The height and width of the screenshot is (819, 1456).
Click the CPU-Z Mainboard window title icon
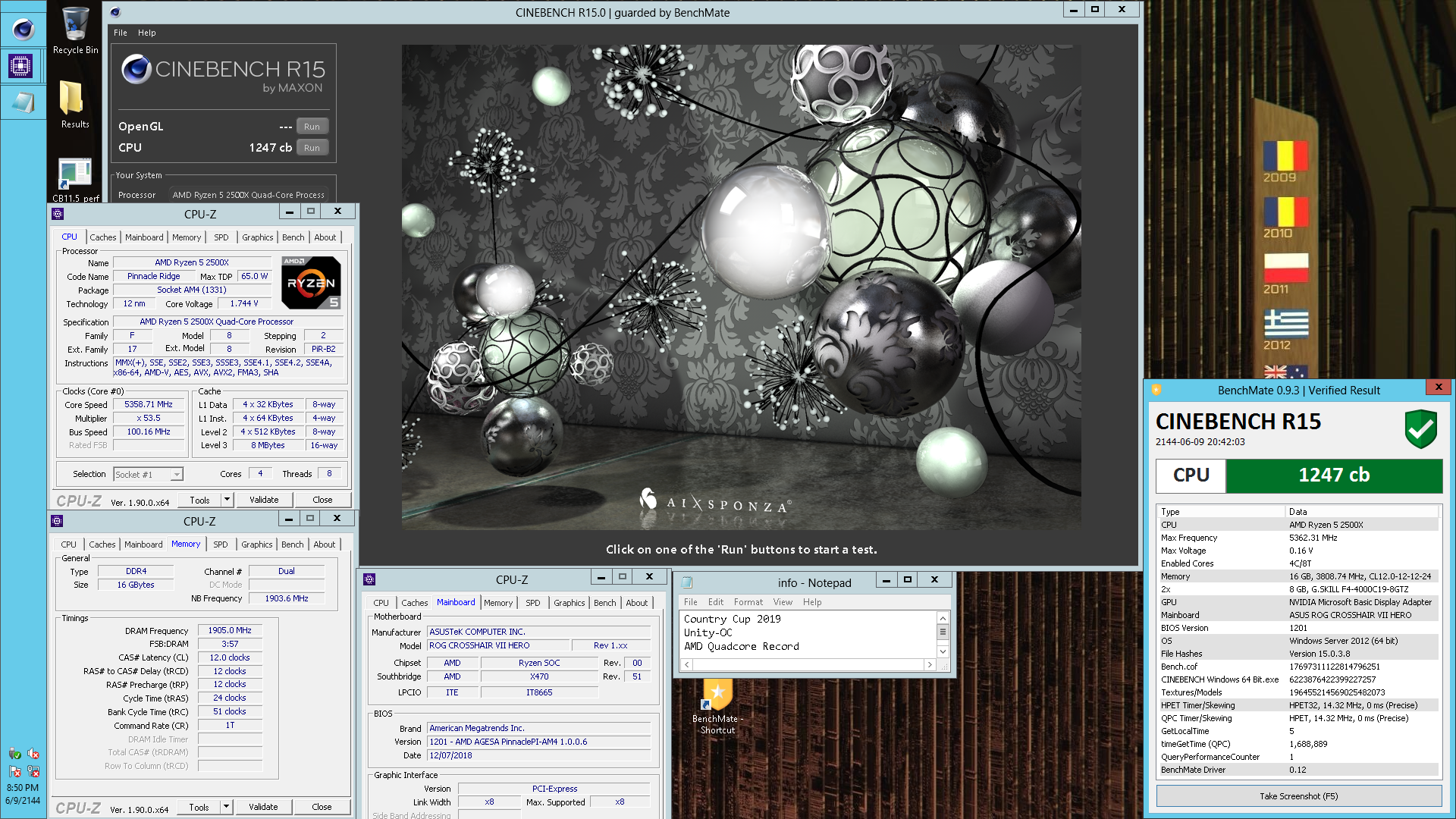click(369, 579)
